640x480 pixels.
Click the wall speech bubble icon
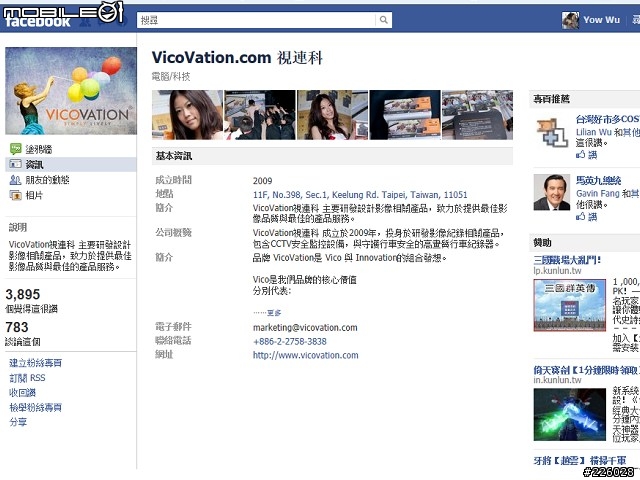16,149
